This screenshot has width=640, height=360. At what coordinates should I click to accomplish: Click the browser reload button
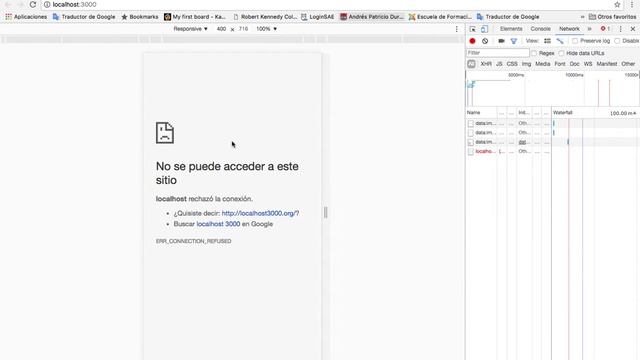point(33,4)
